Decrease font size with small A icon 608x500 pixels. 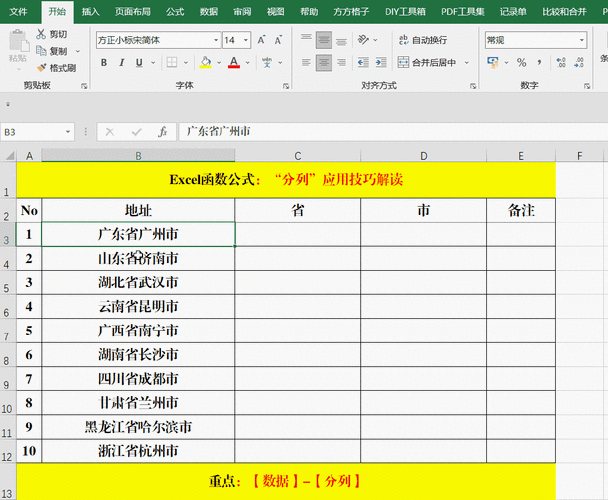tap(278, 40)
